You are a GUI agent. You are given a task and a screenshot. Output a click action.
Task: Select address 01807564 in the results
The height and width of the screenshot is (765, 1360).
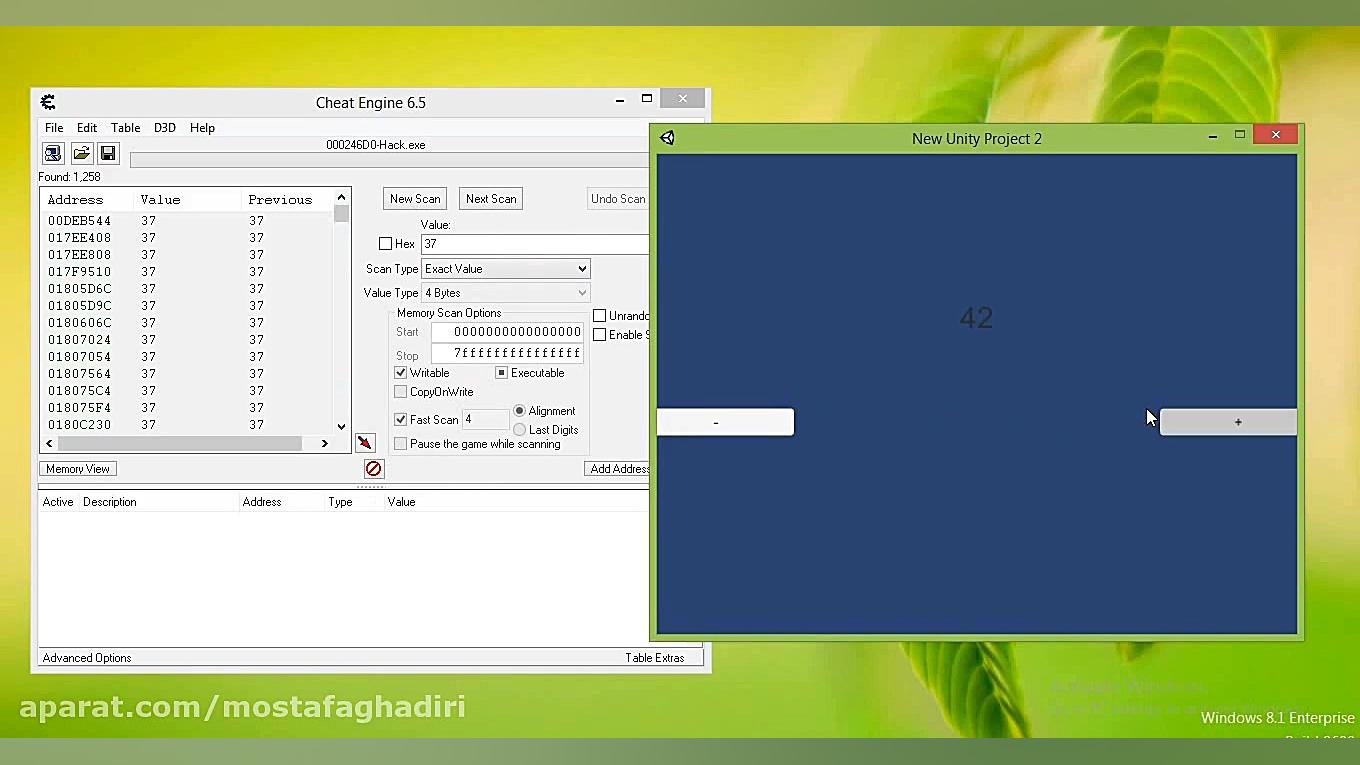79,374
